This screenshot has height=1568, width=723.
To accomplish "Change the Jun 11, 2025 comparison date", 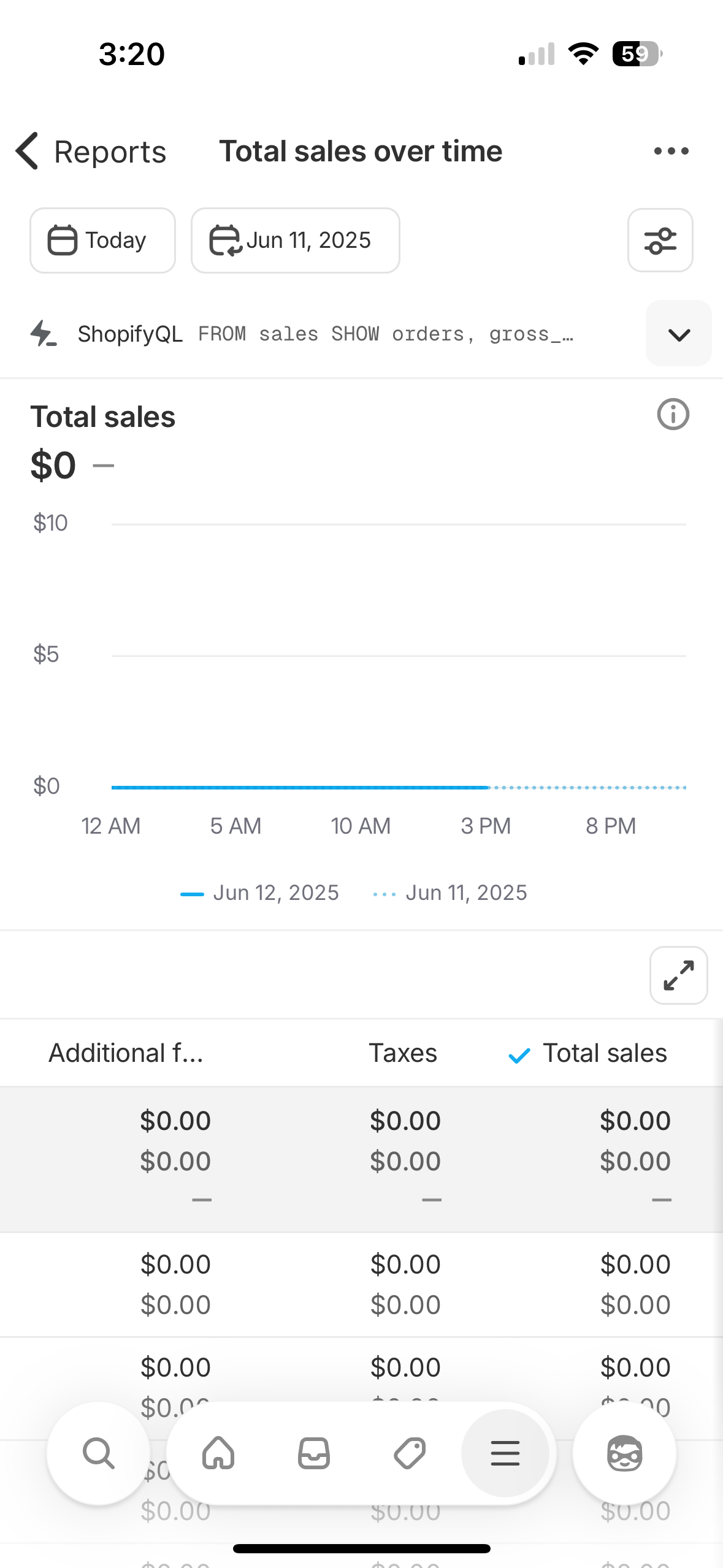I will click(x=295, y=240).
